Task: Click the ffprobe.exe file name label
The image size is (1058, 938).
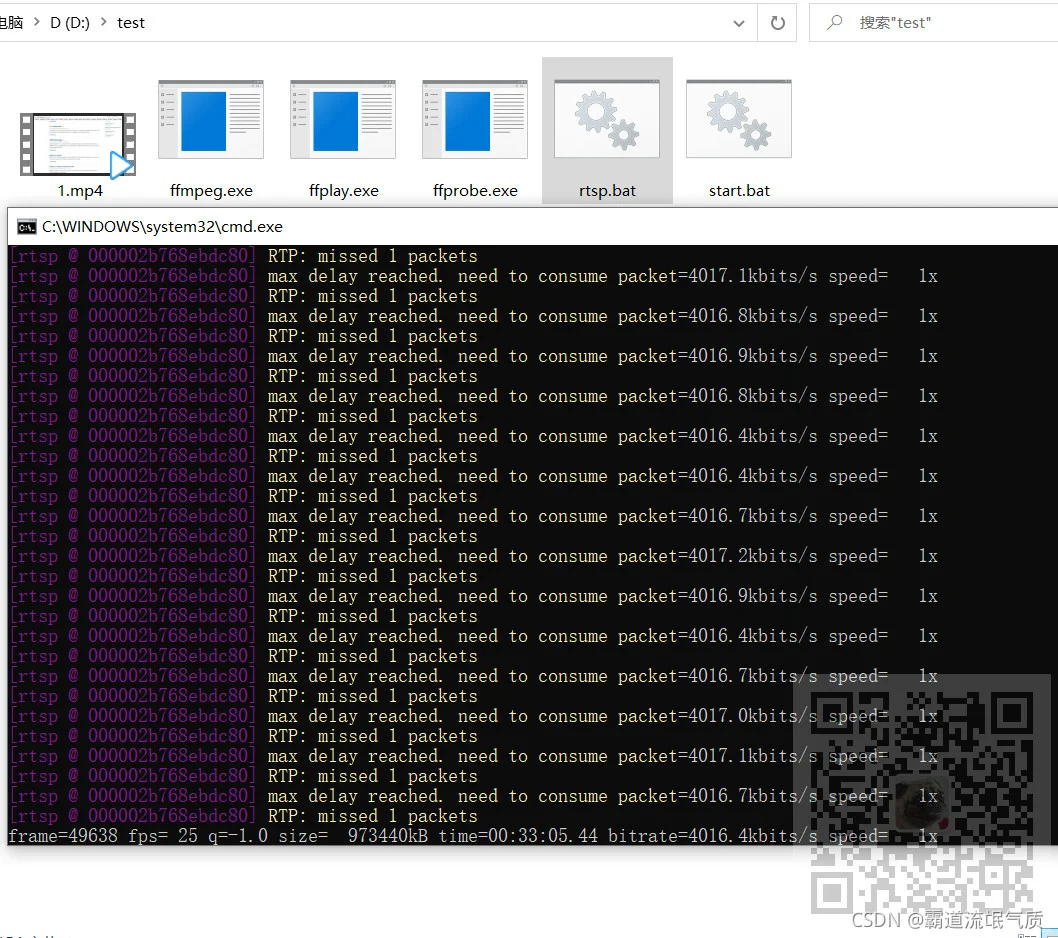Action: click(475, 191)
